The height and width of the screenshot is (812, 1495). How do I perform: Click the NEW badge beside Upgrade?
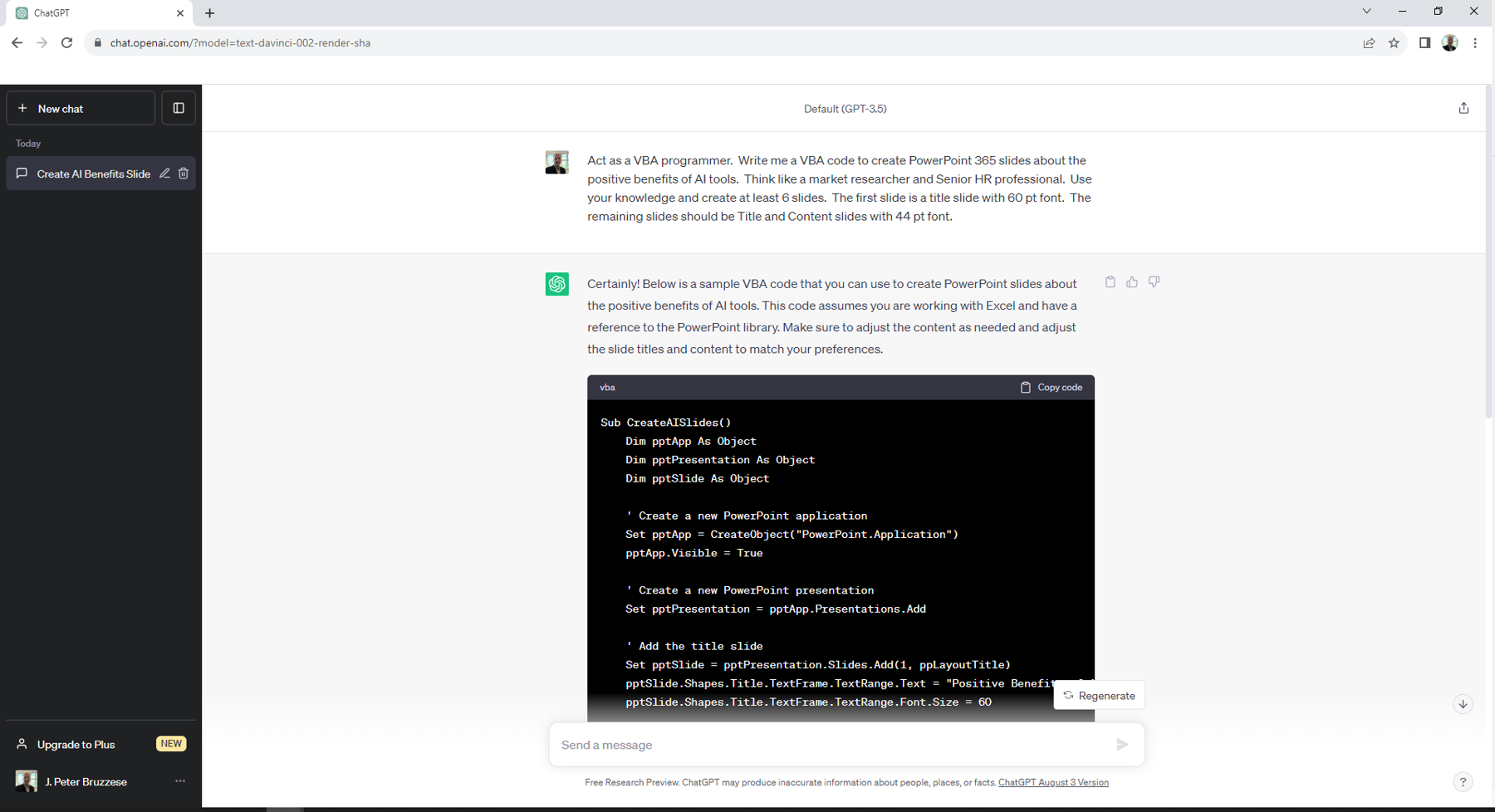point(171,744)
